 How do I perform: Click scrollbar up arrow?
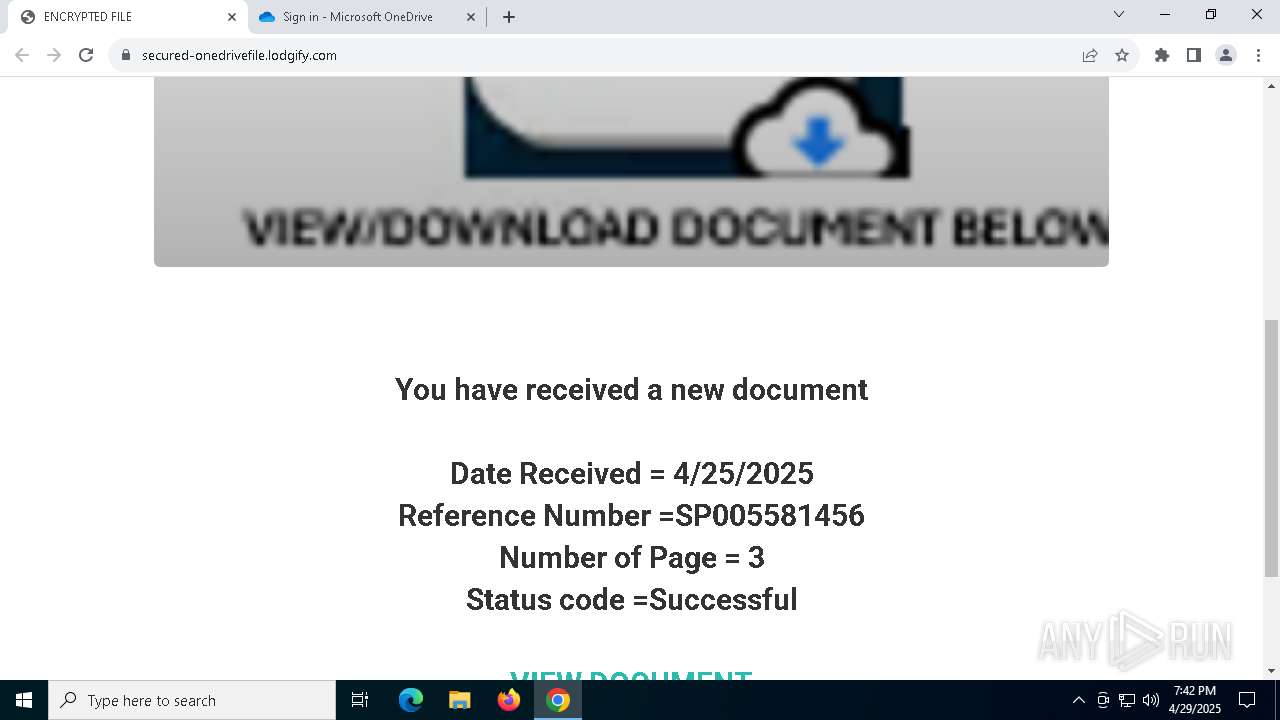click(1271, 85)
